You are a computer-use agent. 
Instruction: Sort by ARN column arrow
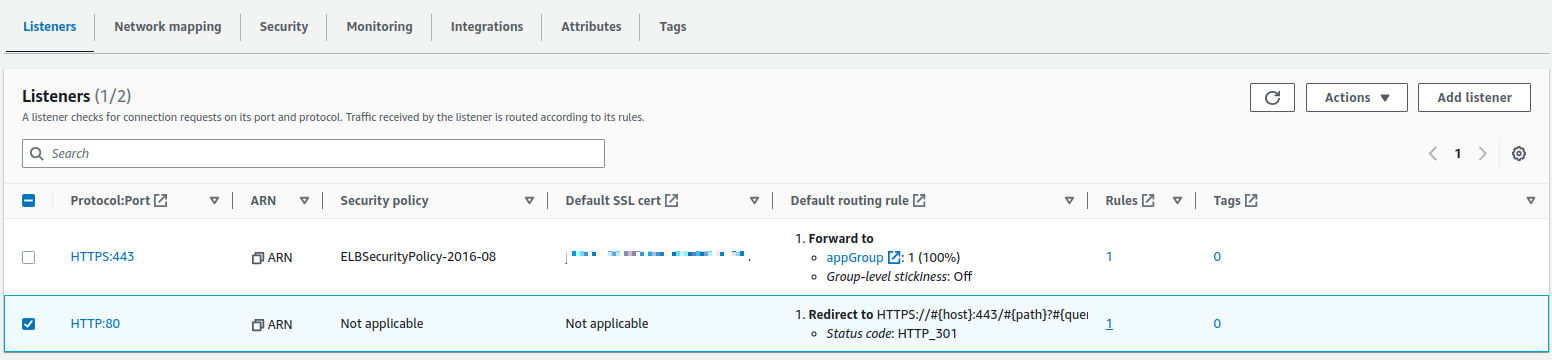[304, 201]
